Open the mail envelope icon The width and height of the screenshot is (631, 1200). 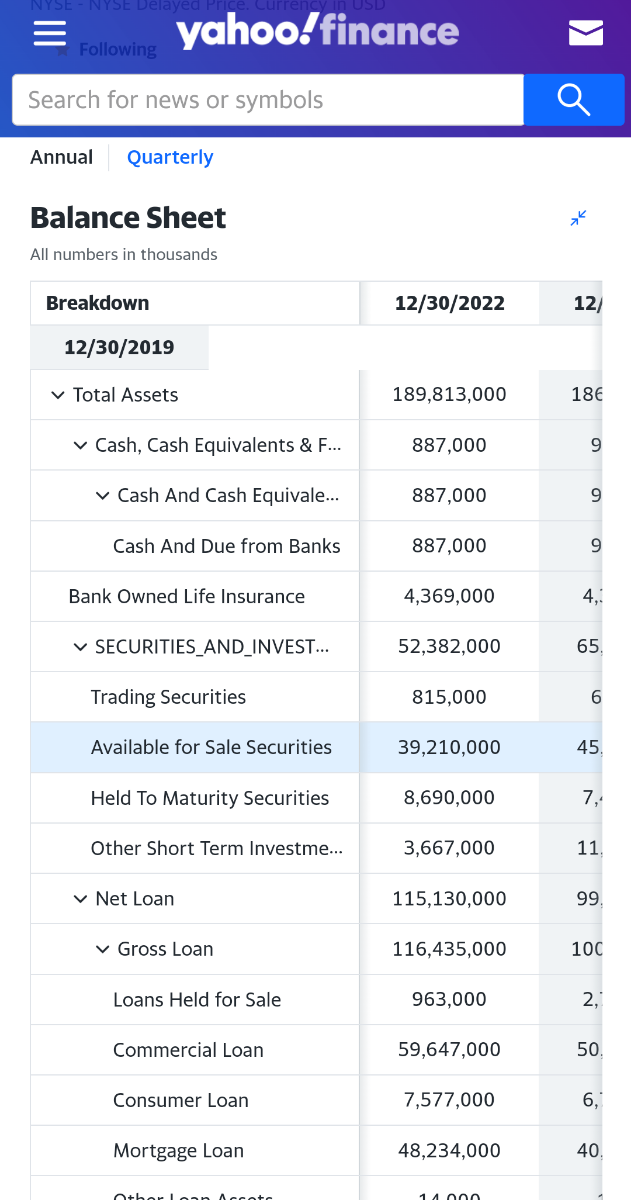585,34
